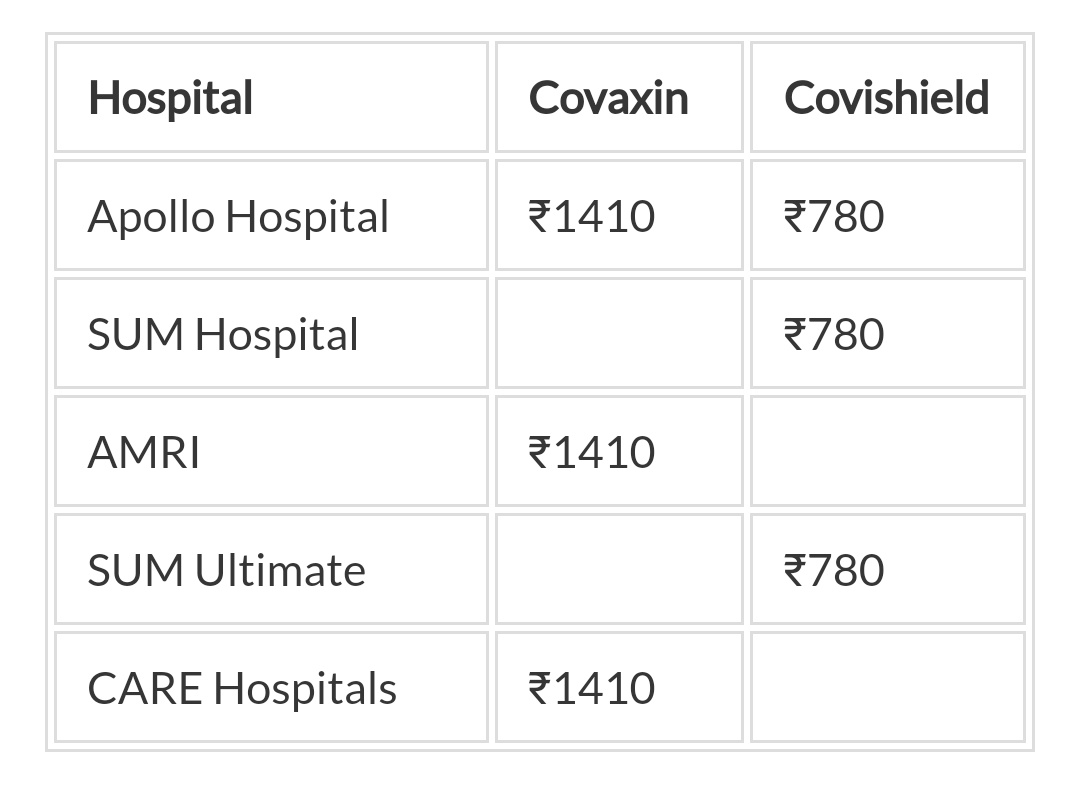Select the AMRI name cell
This screenshot has width=1080, height=793.
(144, 452)
